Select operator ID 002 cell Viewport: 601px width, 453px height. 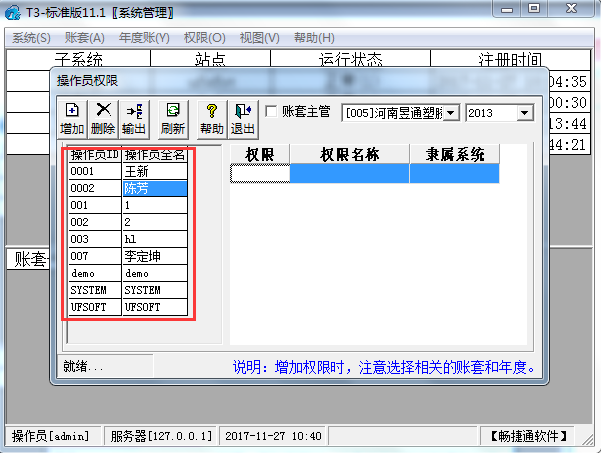point(95,222)
